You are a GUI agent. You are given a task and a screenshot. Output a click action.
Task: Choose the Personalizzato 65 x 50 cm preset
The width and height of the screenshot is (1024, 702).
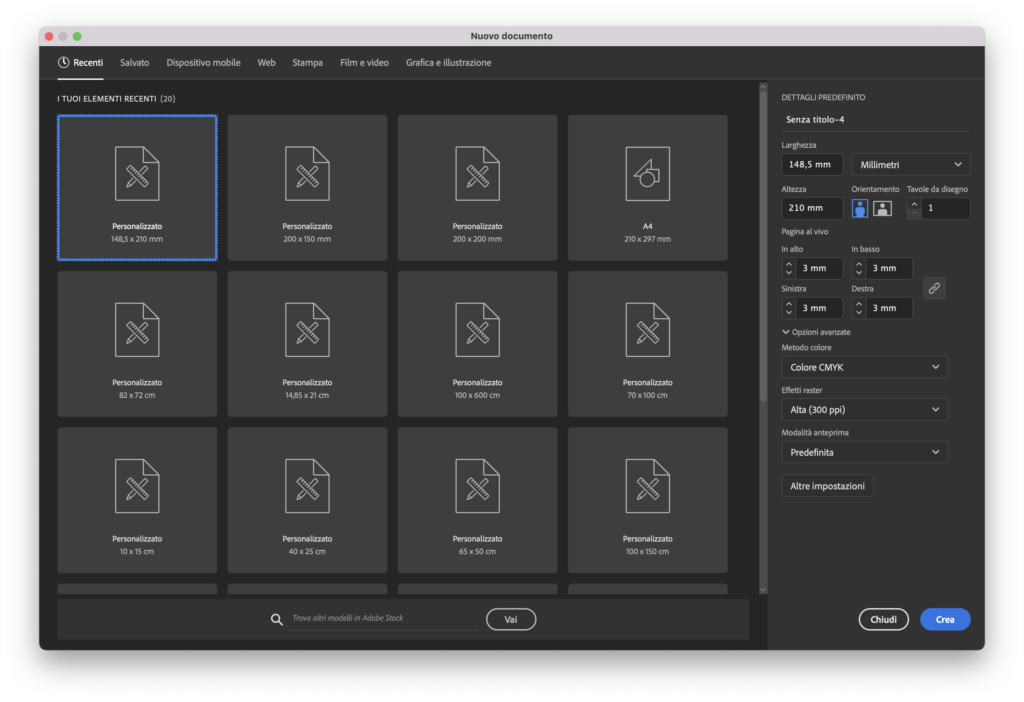pyautogui.click(x=477, y=500)
